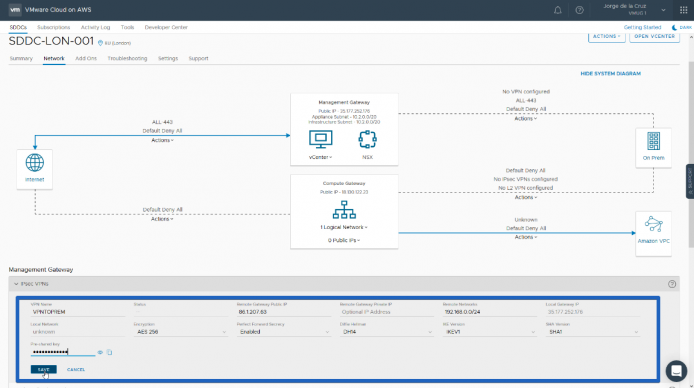This screenshot has height=388, width=694.
Task: Open Actions under Internet ALL-443 rule
Action: point(162,140)
